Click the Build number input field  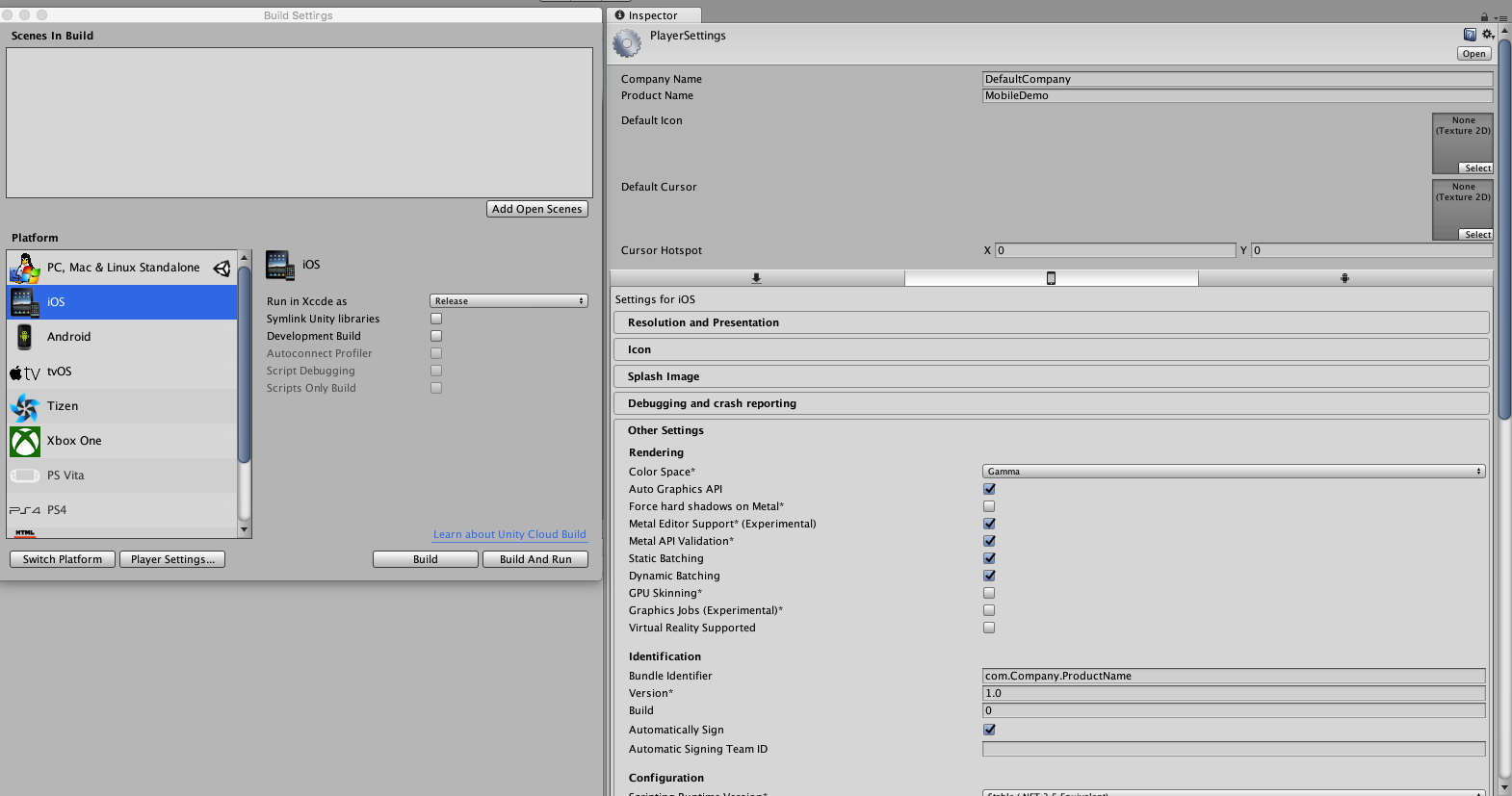point(1234,710)
